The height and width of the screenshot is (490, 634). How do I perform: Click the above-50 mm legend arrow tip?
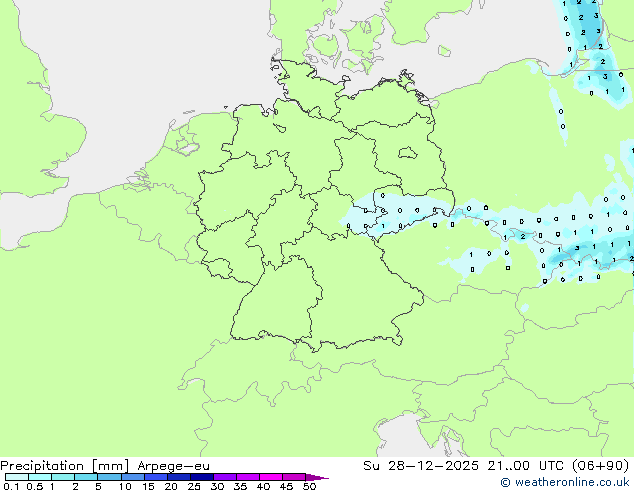[317, 477]
